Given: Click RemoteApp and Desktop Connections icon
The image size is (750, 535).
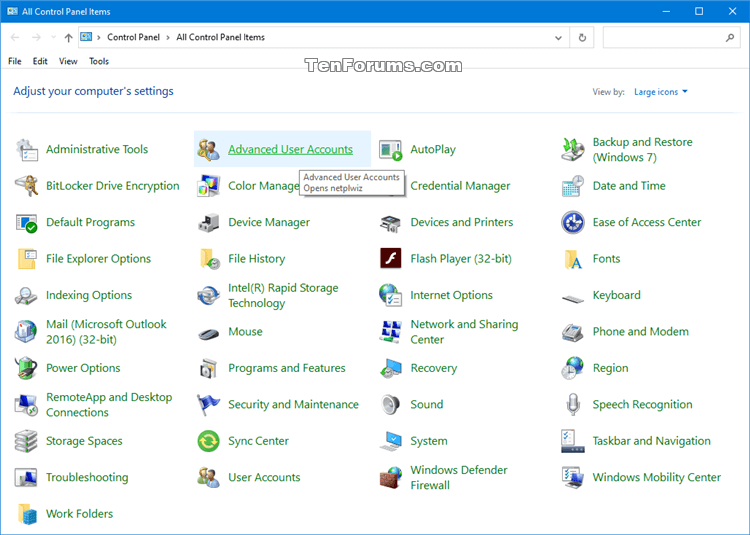Looking at the screenshot, I should pos(26,404).
